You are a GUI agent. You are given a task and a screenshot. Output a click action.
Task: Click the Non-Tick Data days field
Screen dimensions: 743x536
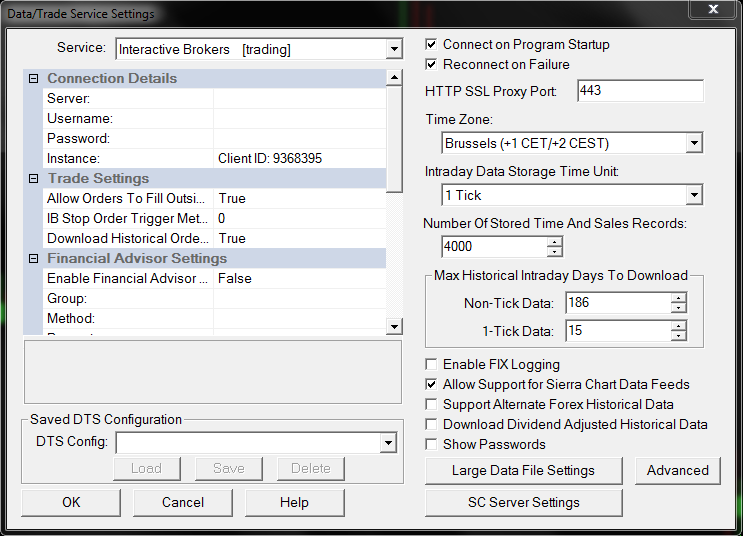click(x=618, y=303)
